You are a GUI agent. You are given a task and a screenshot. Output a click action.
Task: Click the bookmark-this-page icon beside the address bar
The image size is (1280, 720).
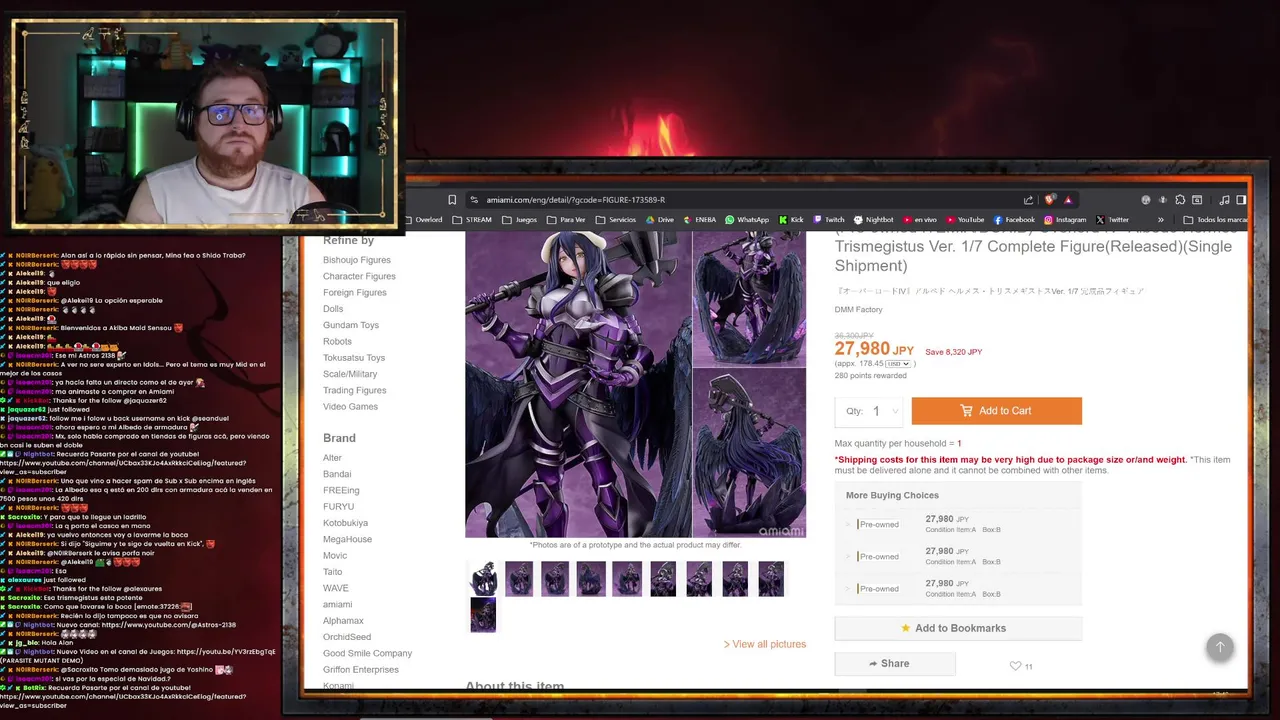[x=452, y=200]
